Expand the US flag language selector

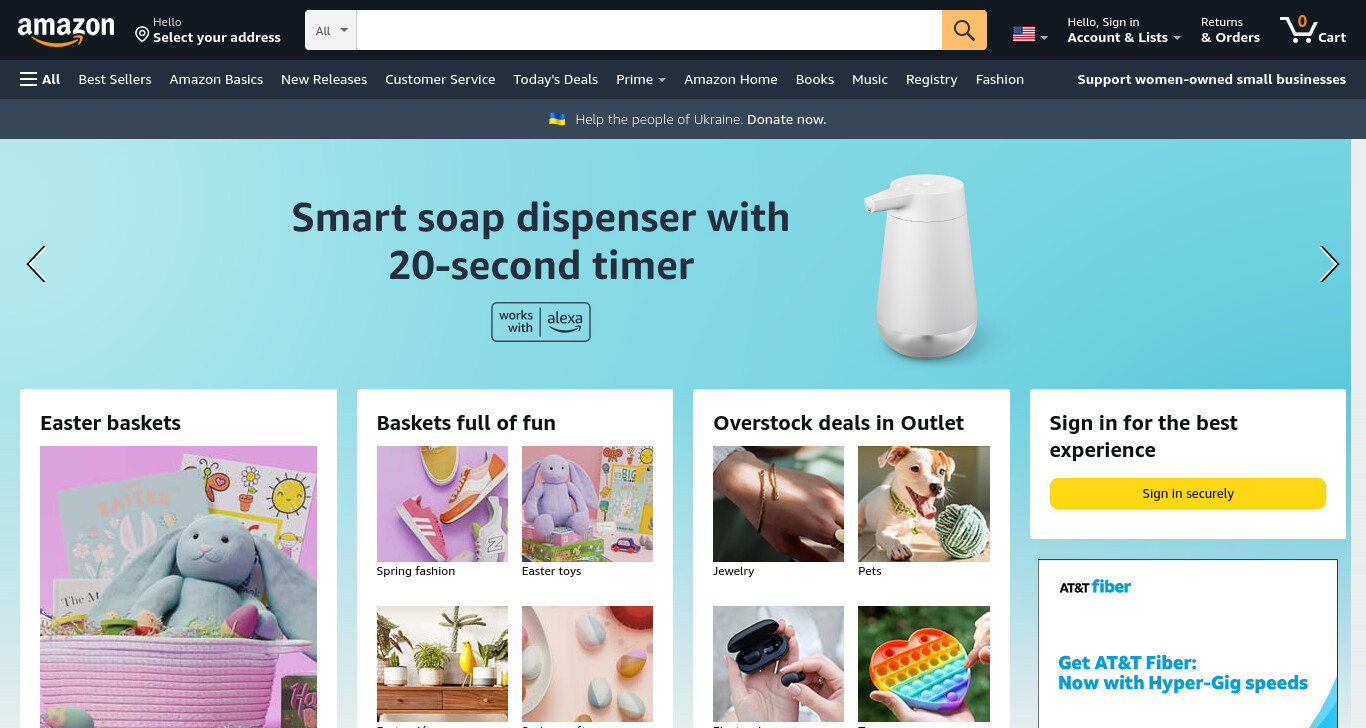[1030, 35]
